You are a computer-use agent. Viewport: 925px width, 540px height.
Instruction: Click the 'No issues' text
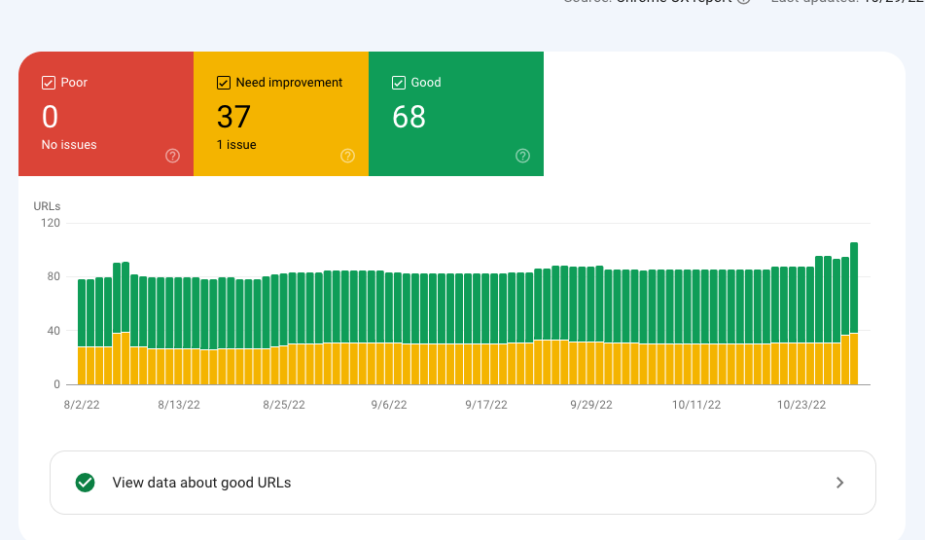point(69,145)
